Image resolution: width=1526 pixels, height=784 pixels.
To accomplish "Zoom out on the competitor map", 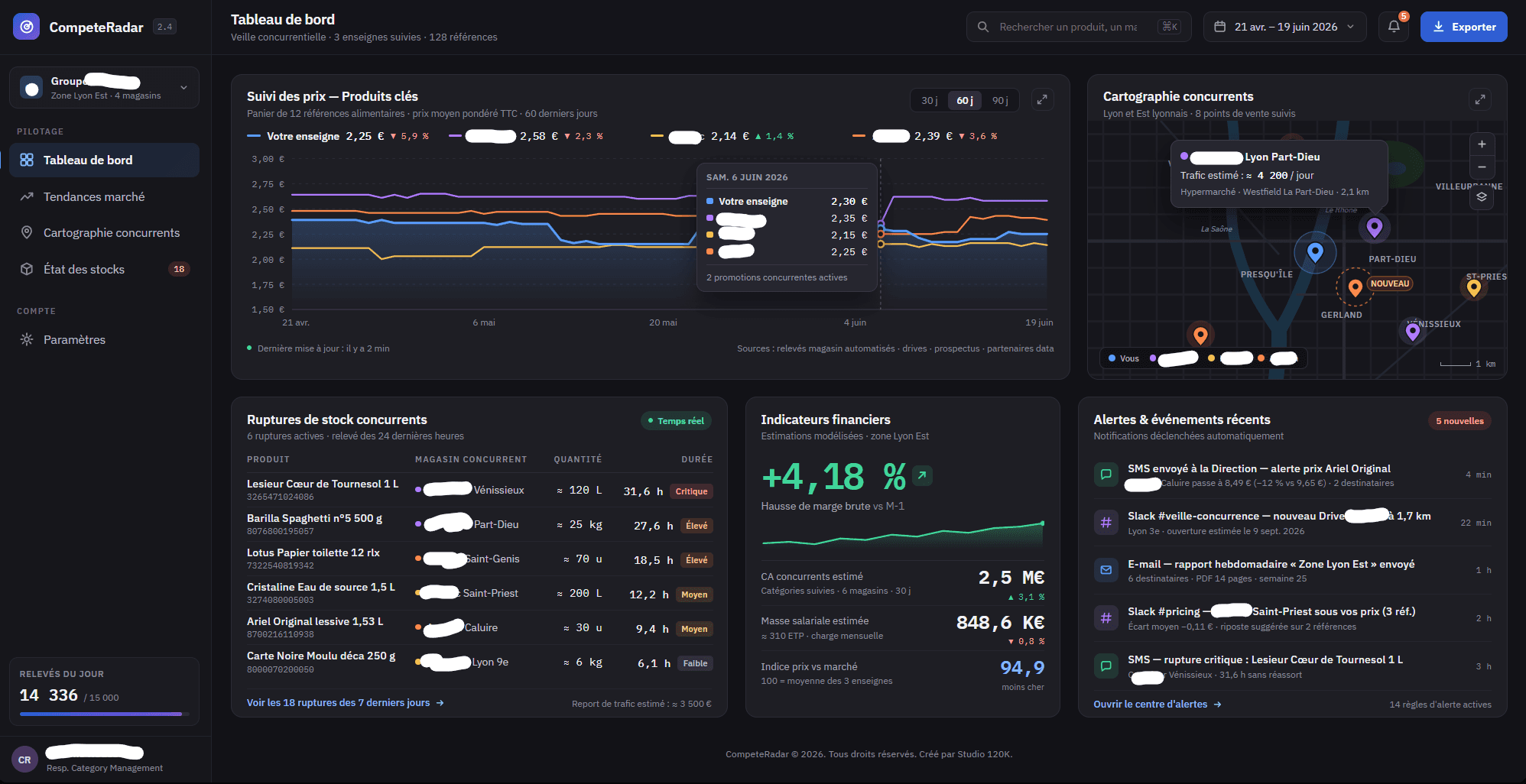I will pyautogui.click(x=1482, y=167).
